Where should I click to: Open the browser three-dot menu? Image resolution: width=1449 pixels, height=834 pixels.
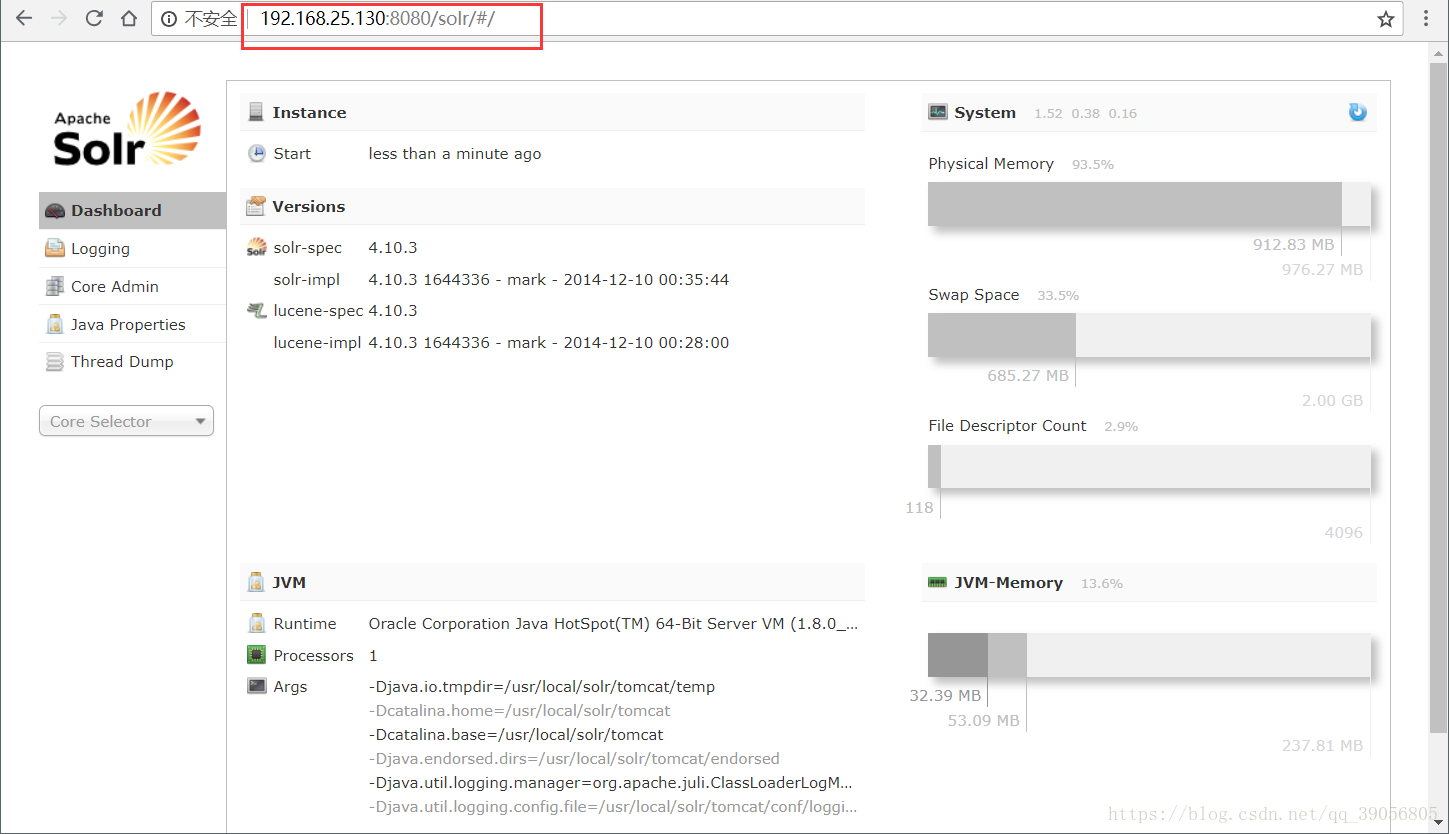coord(1426,19)
